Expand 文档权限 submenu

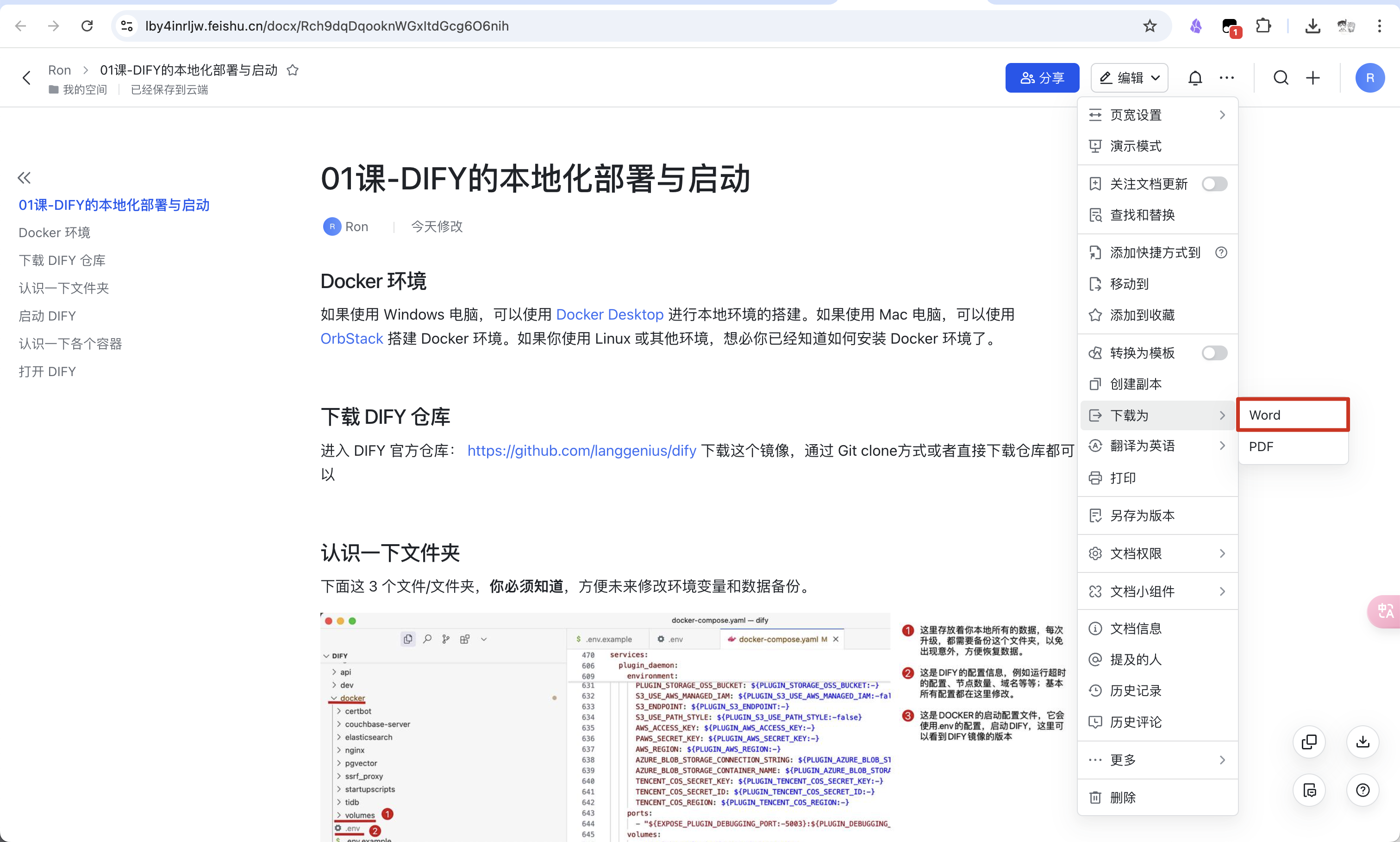(1157, 553)
